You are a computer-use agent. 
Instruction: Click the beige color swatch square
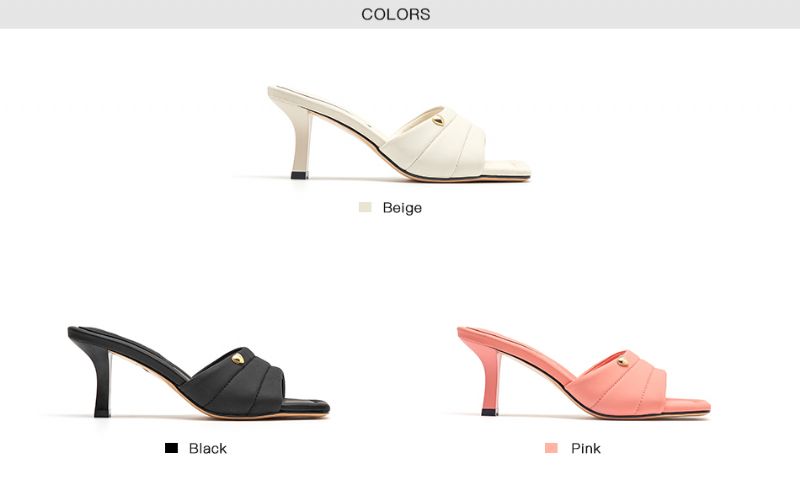point(365,207)
